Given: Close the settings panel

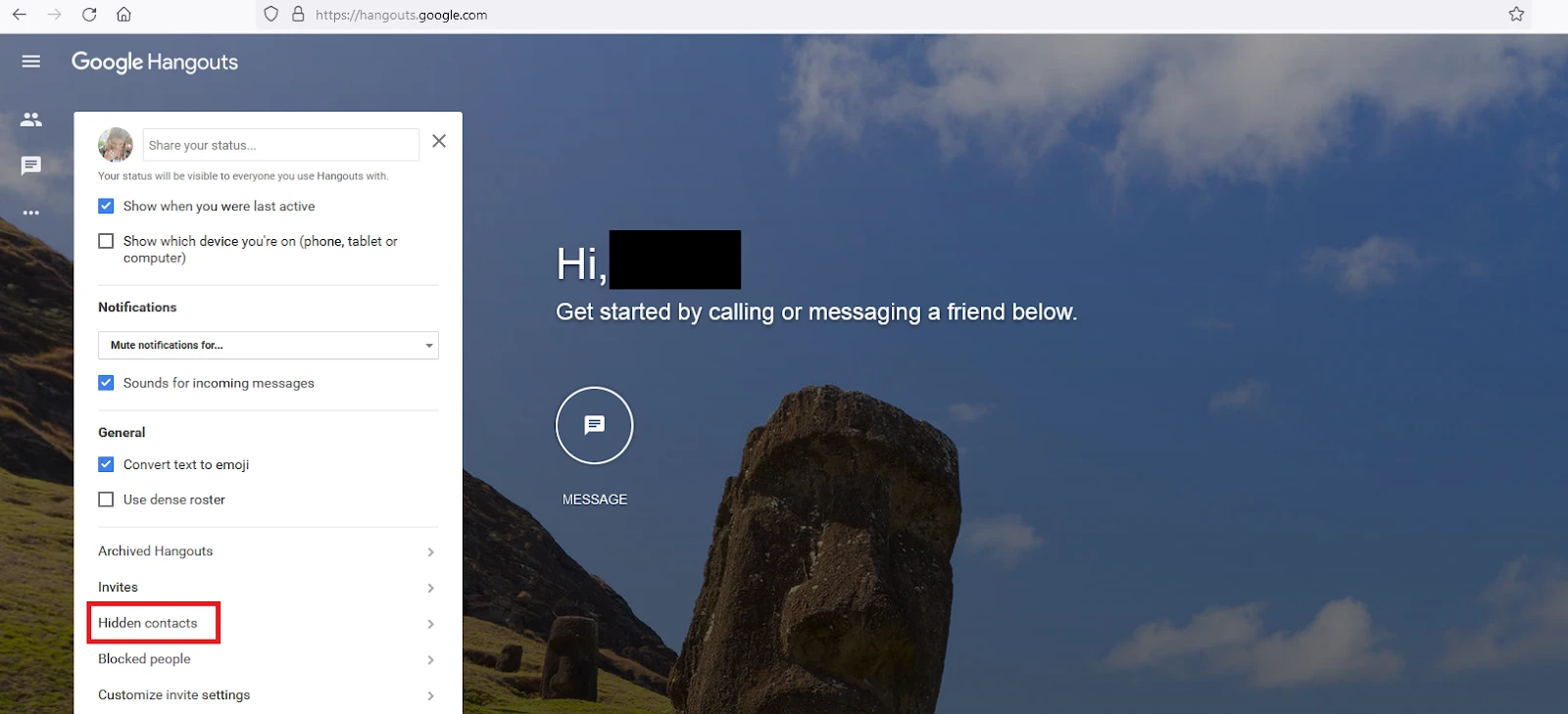Looking at the screenshot, I should [x=439, y=141].
